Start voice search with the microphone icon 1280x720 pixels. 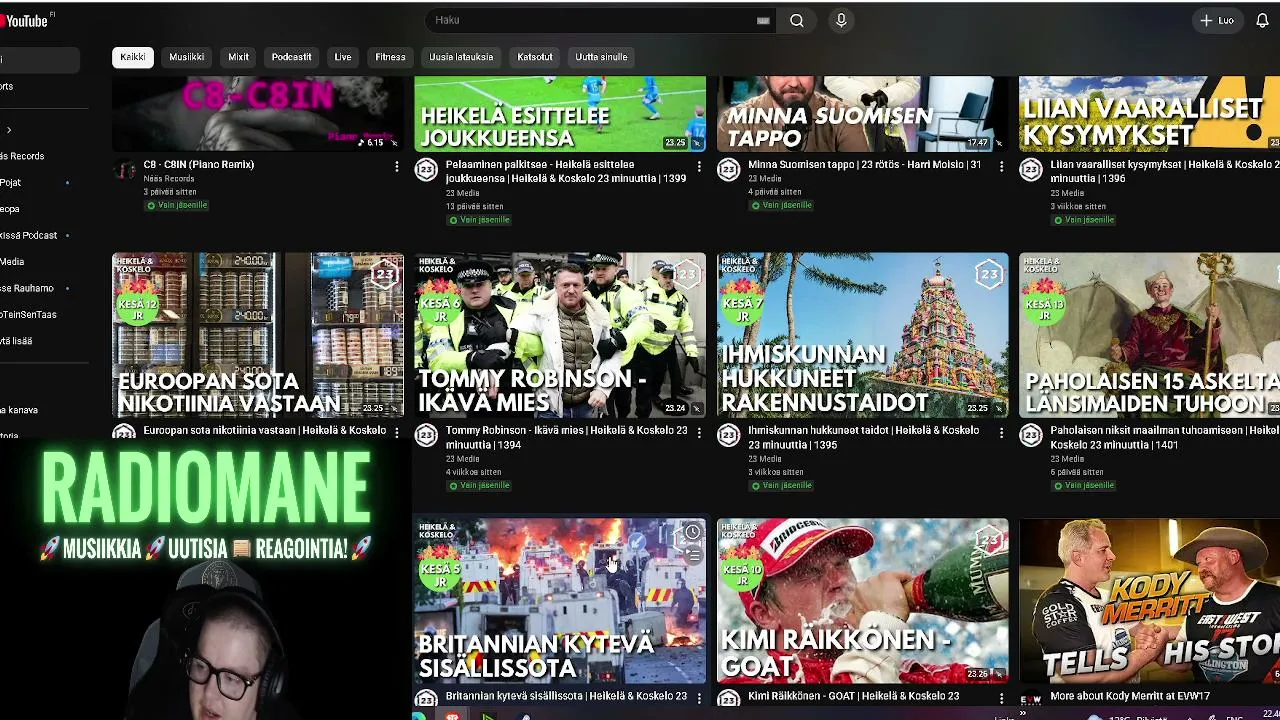coord(841,20)
